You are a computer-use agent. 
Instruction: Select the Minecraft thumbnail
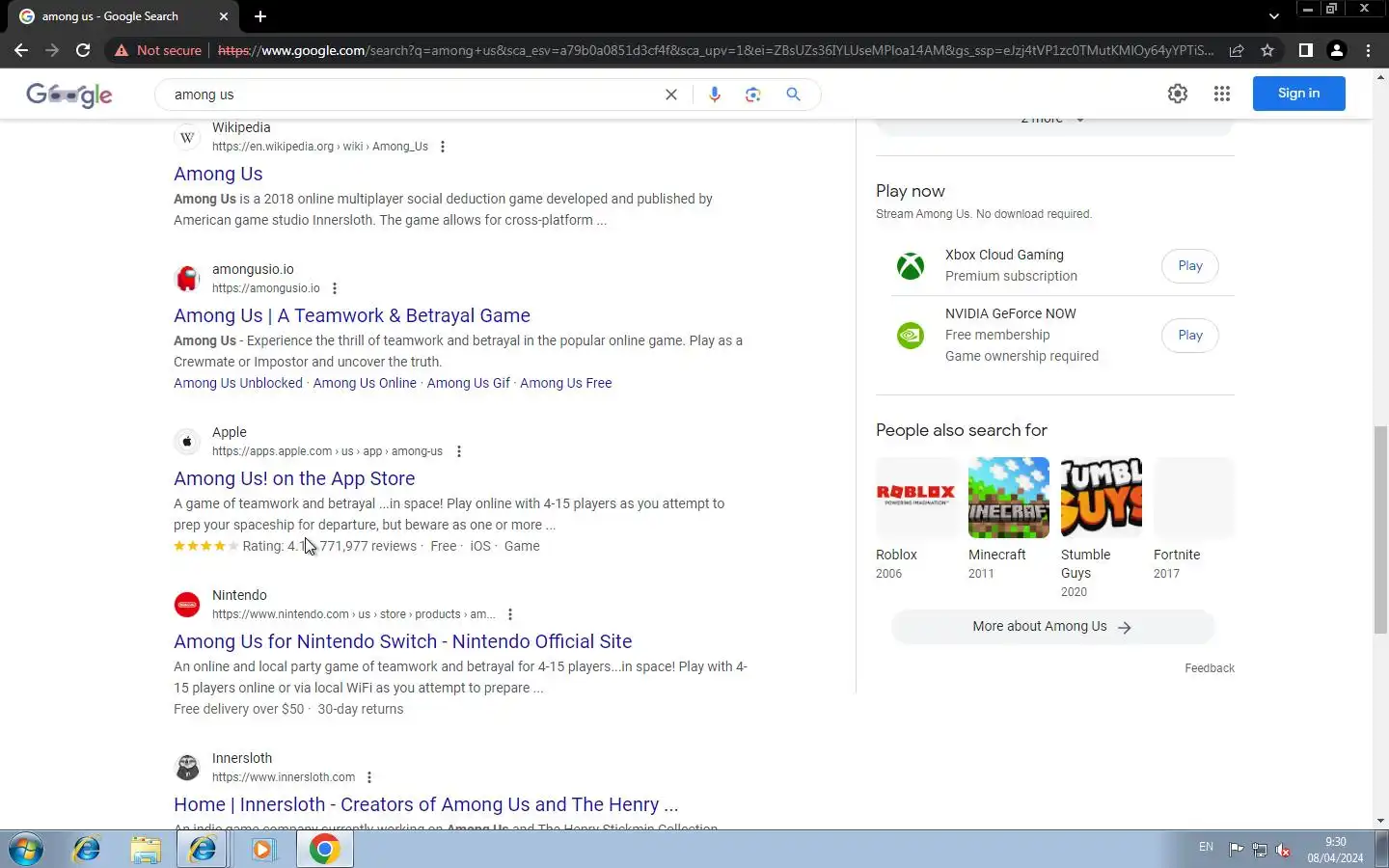tap(1009, 497)
